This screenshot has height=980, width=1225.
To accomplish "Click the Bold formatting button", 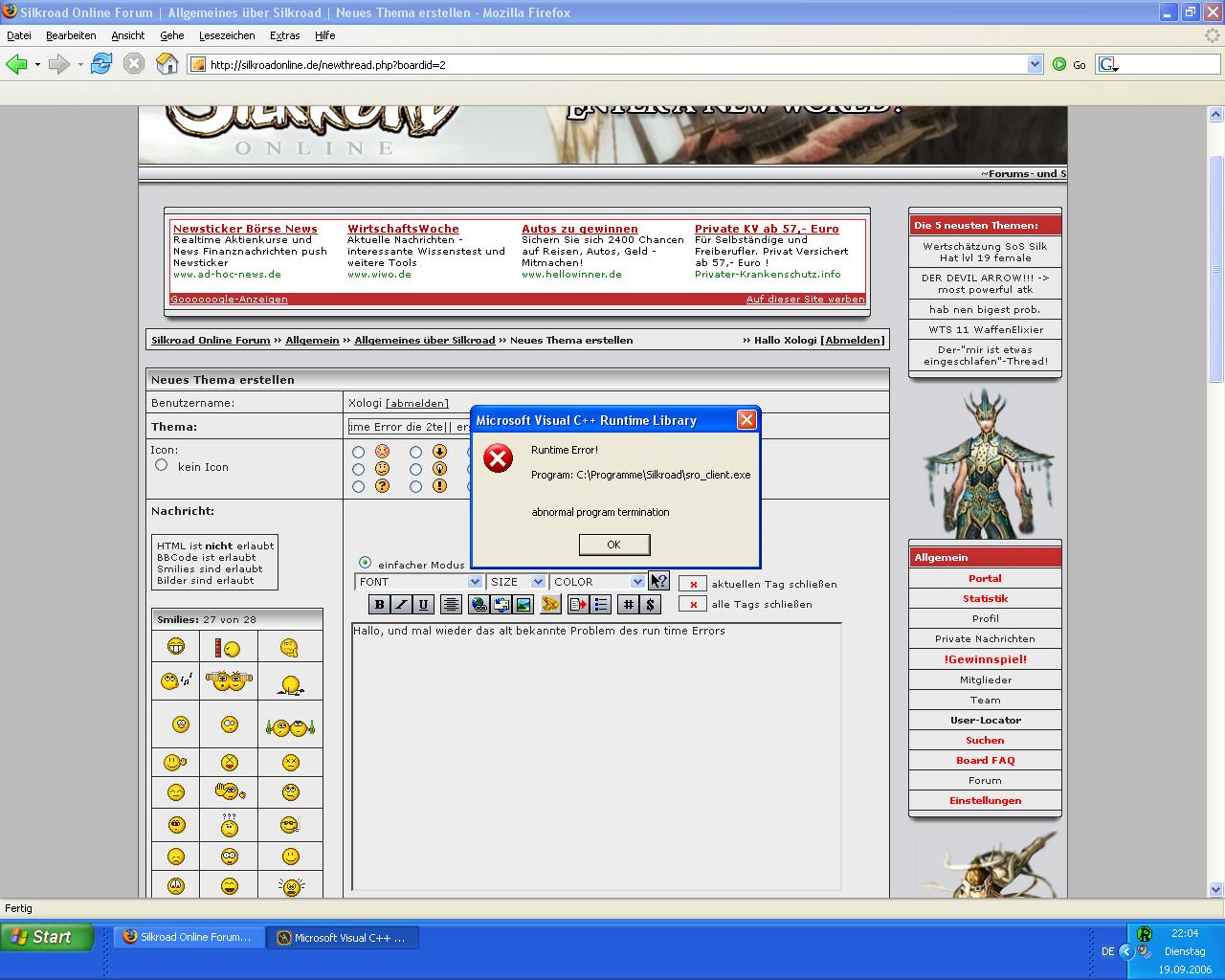I will pyautogui.click(x=379, y=604).
